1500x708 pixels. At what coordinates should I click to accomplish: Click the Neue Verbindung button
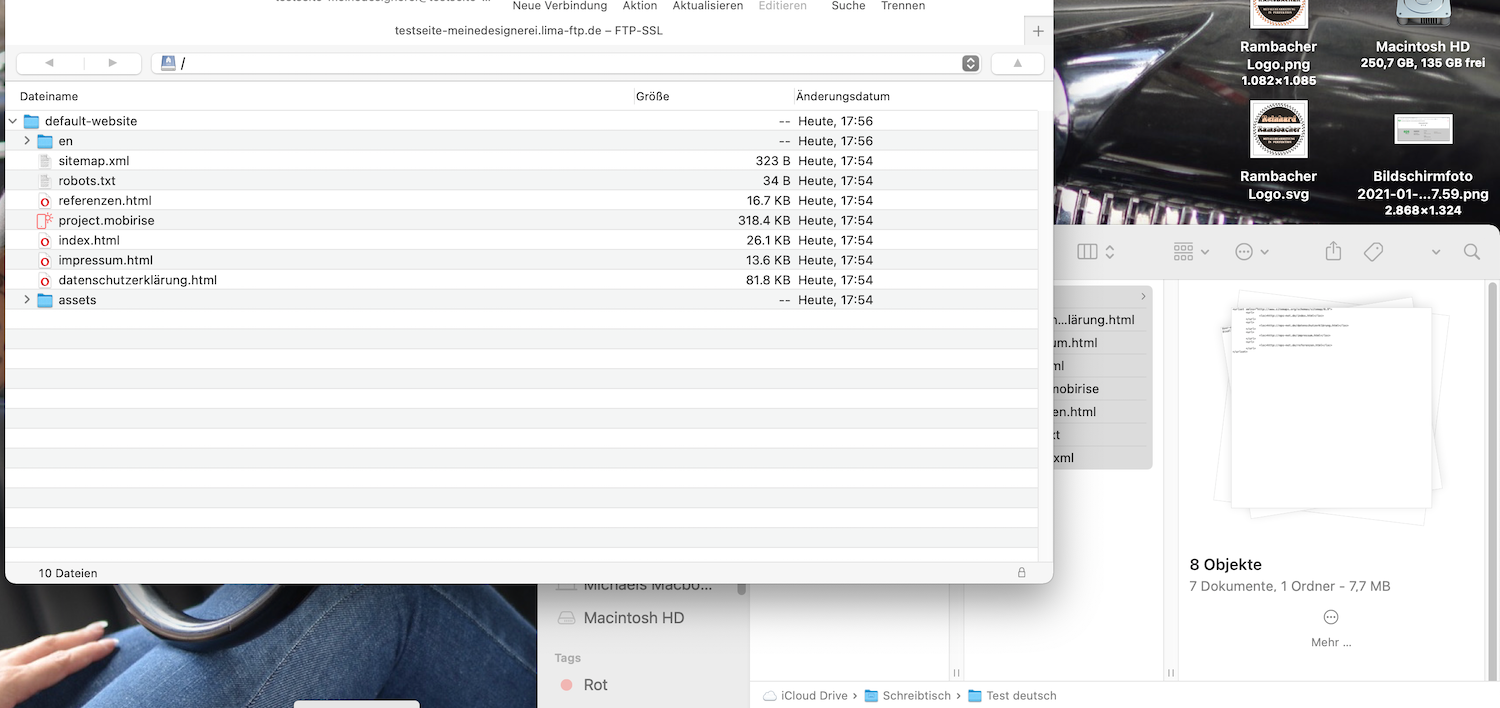tap(559, 6)
